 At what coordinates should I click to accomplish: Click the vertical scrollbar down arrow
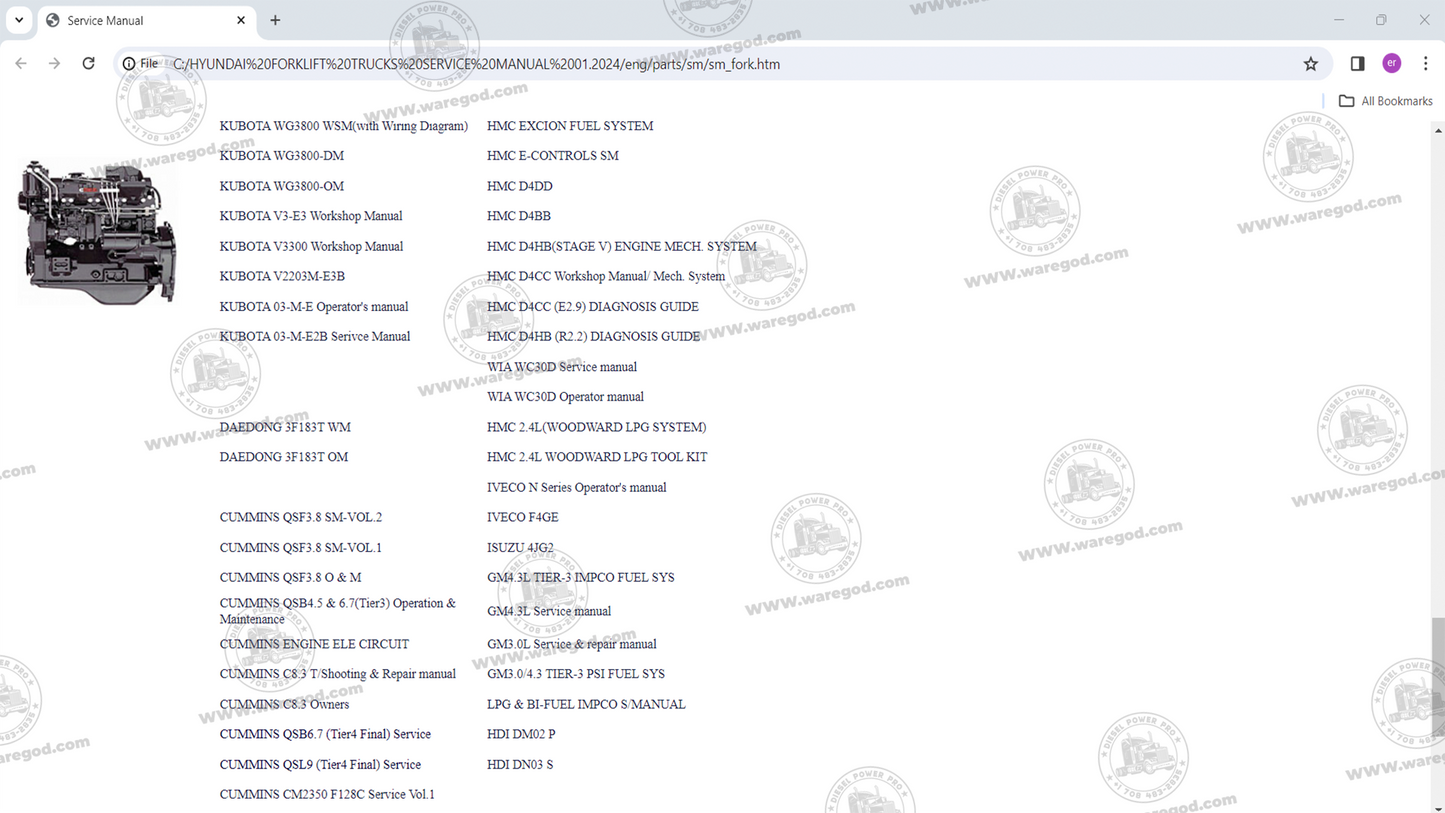pyautogui.click(x=1439, y=806)
